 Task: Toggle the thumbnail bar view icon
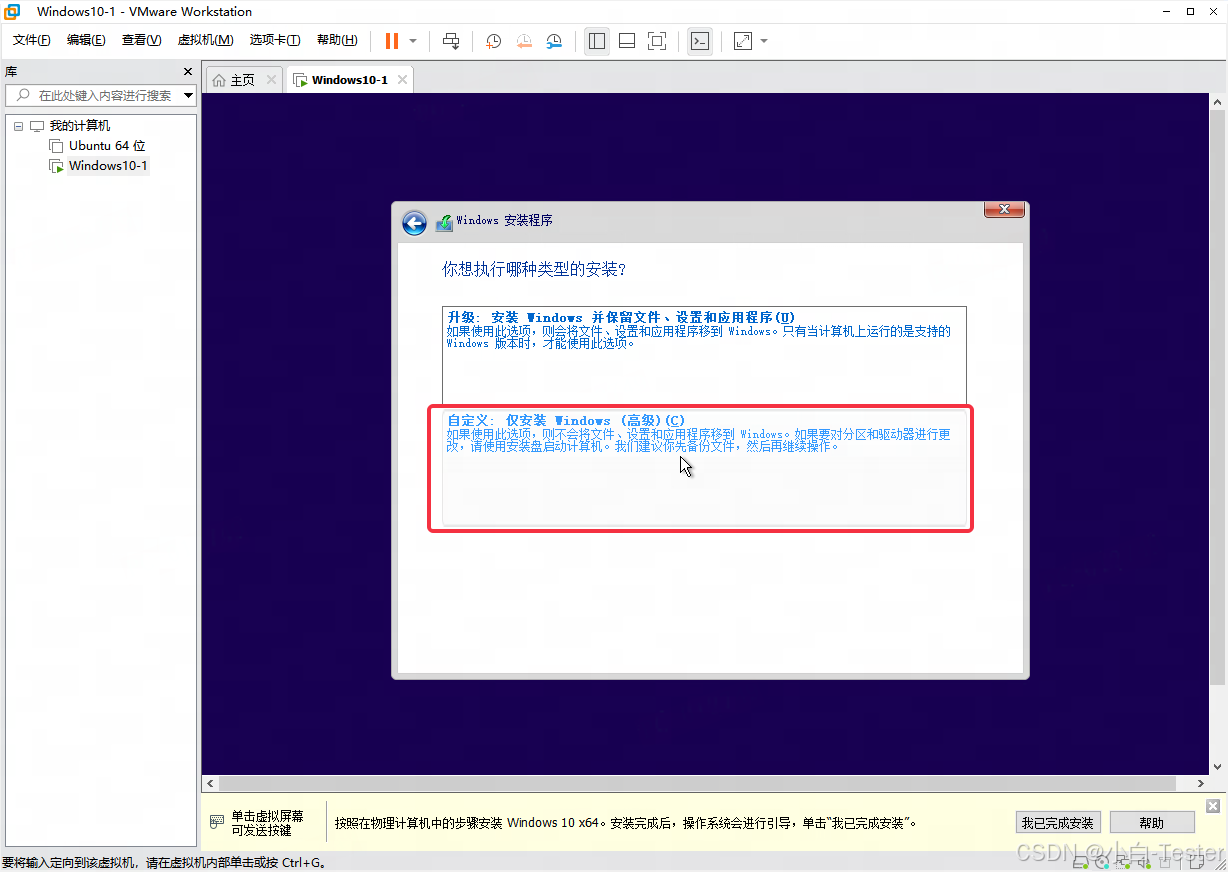pyautogui.click(x=627, y=41)
